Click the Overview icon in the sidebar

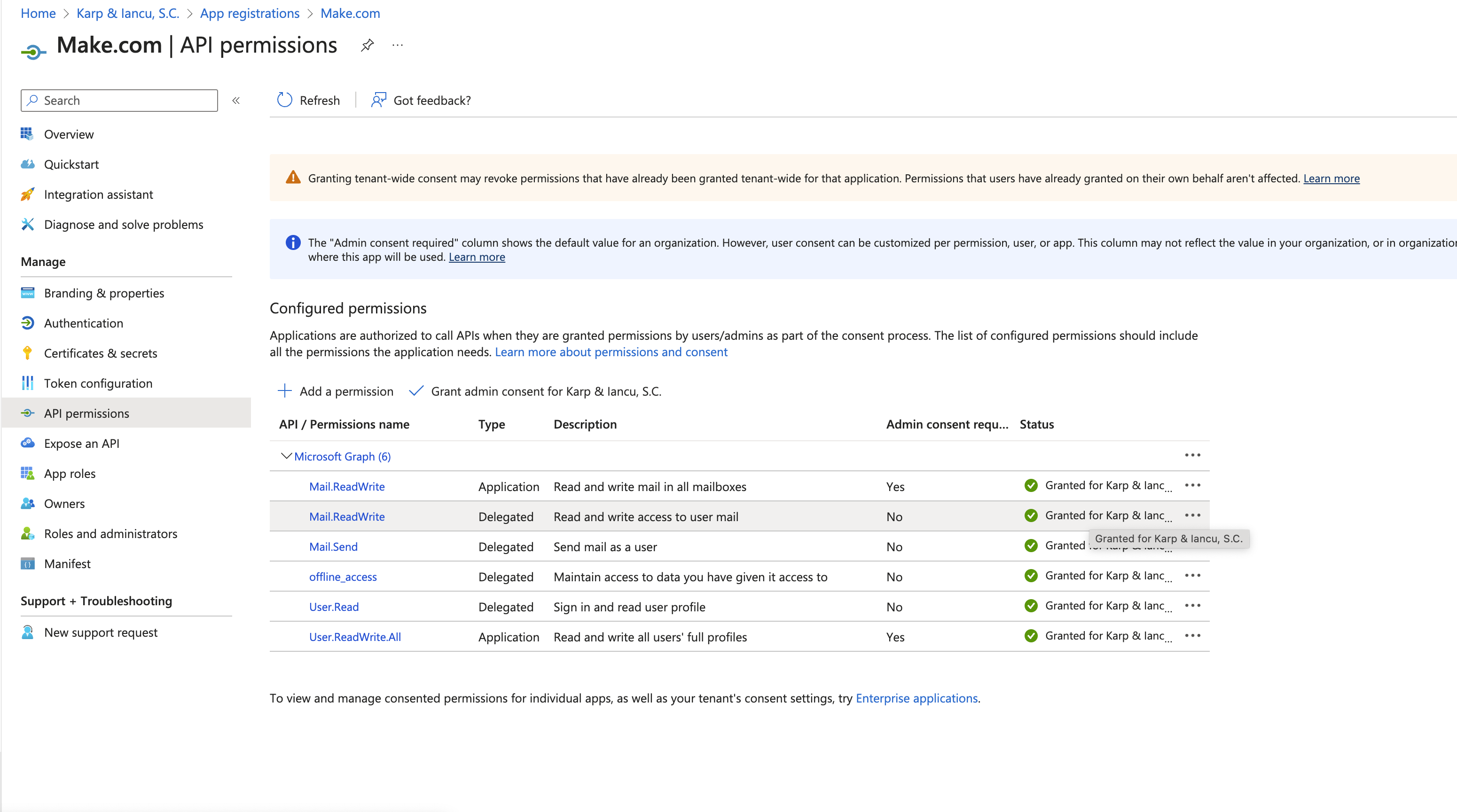(27, 134)
